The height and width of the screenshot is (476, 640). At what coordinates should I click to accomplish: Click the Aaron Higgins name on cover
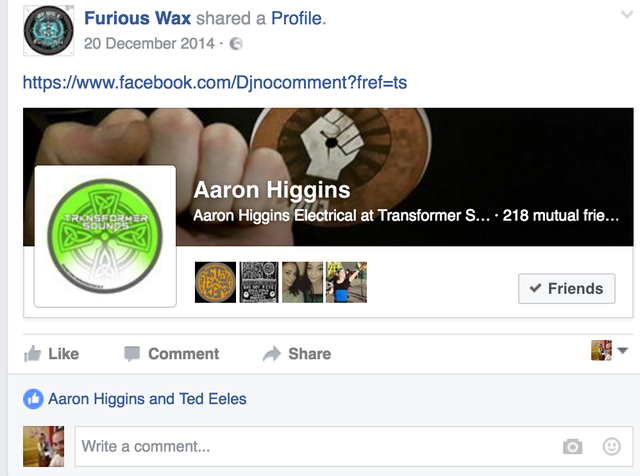272,190
